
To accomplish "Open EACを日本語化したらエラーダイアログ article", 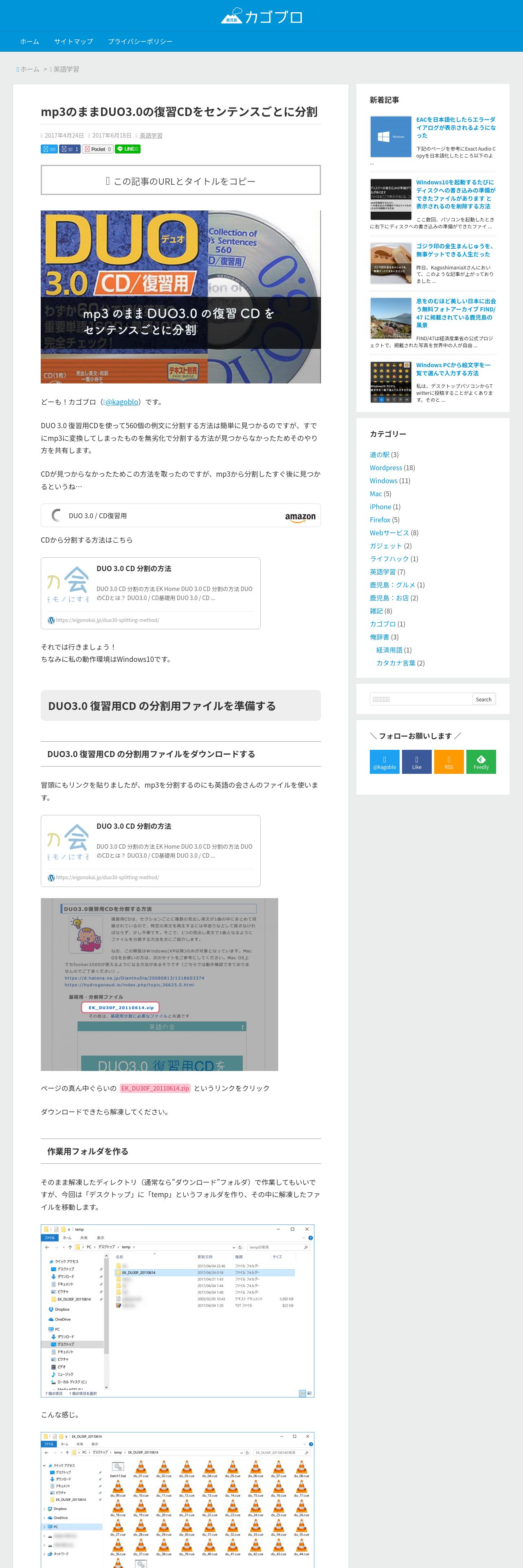I will point(456,128).
